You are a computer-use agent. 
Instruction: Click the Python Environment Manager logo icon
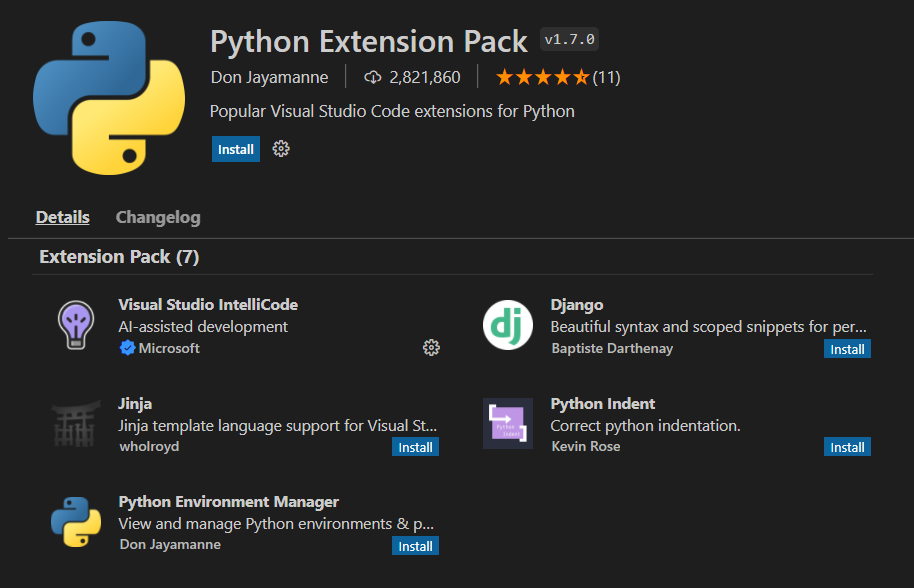pos(76,522)
